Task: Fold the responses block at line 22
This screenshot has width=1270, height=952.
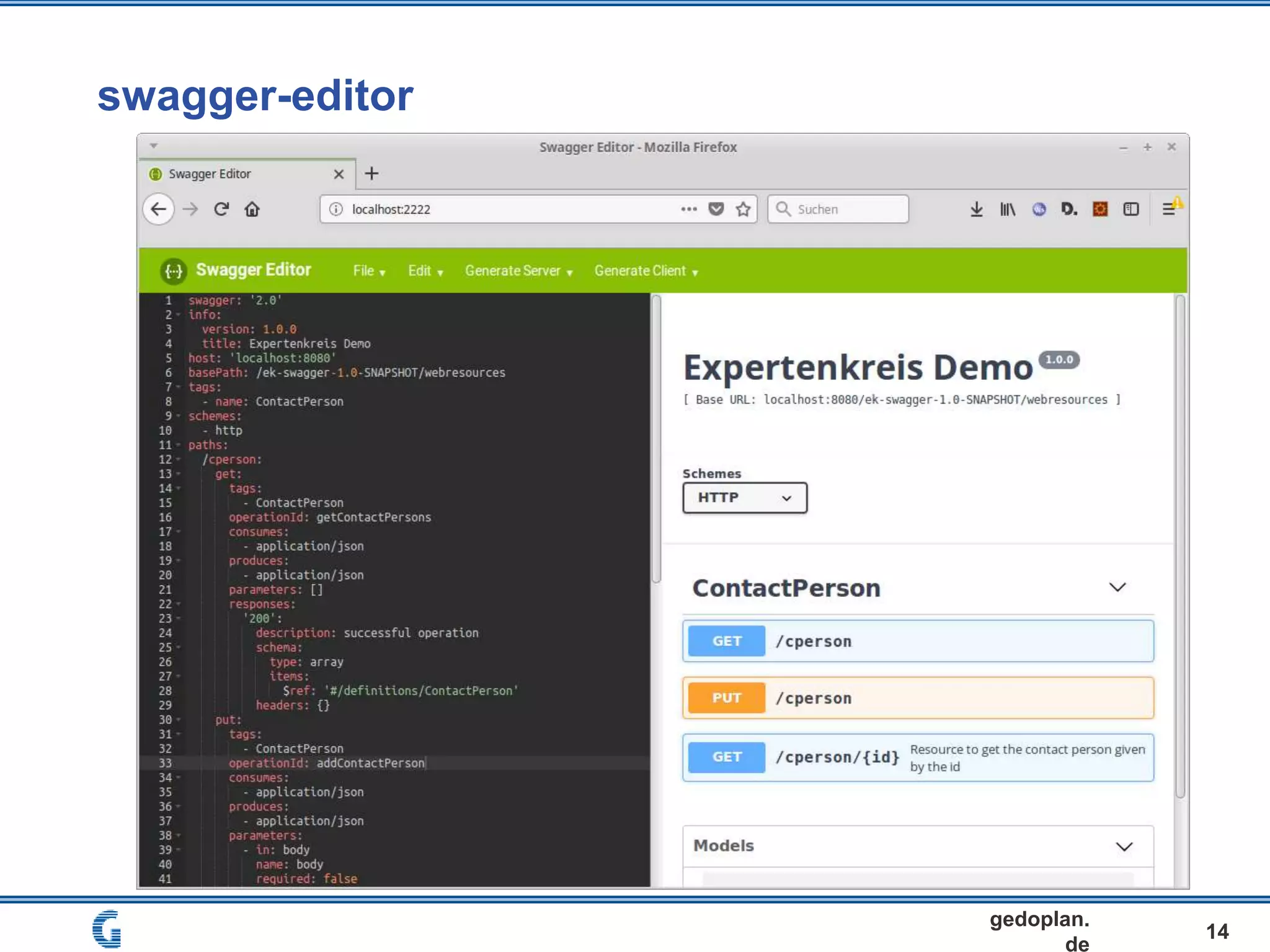Action: pos(179,604)
